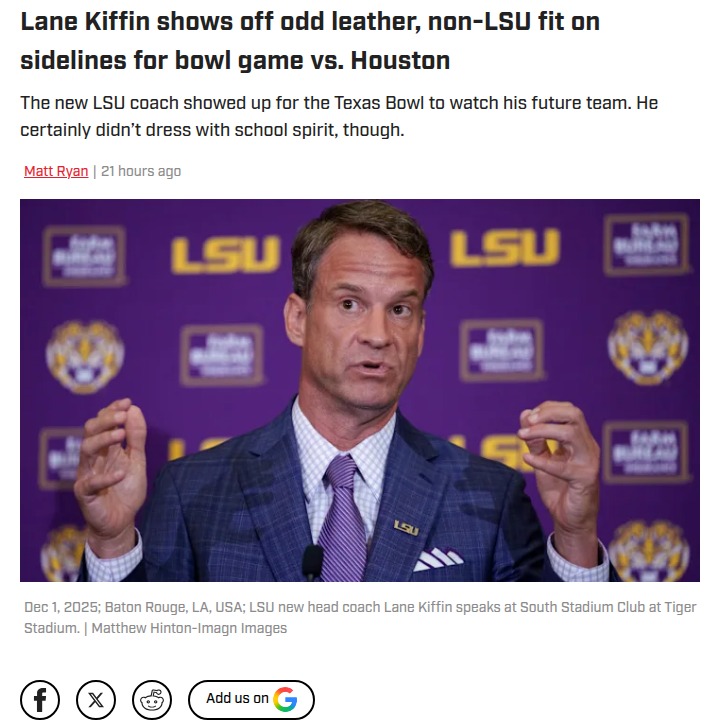Screen dimensions: 720x720
Task: Share article via the X icon
Action: click(x=96, y=699)
